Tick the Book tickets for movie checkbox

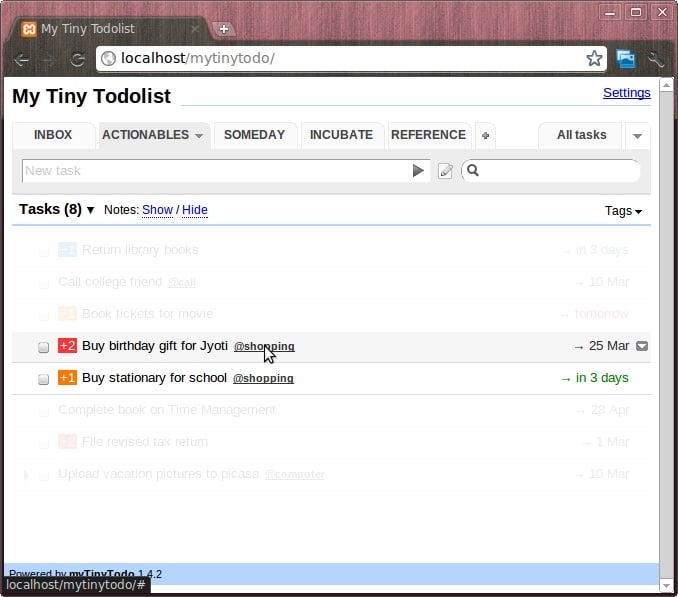point(43,315)
